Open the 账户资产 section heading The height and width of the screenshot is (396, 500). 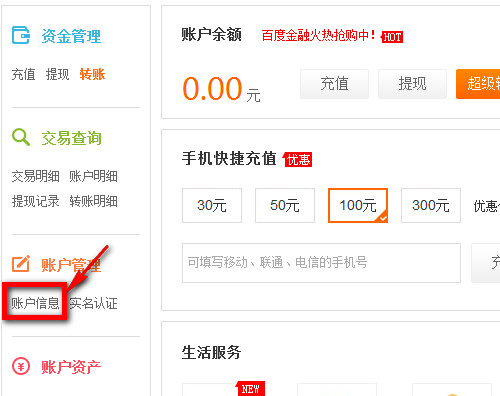pyautogui.click(x=71, y=367)
